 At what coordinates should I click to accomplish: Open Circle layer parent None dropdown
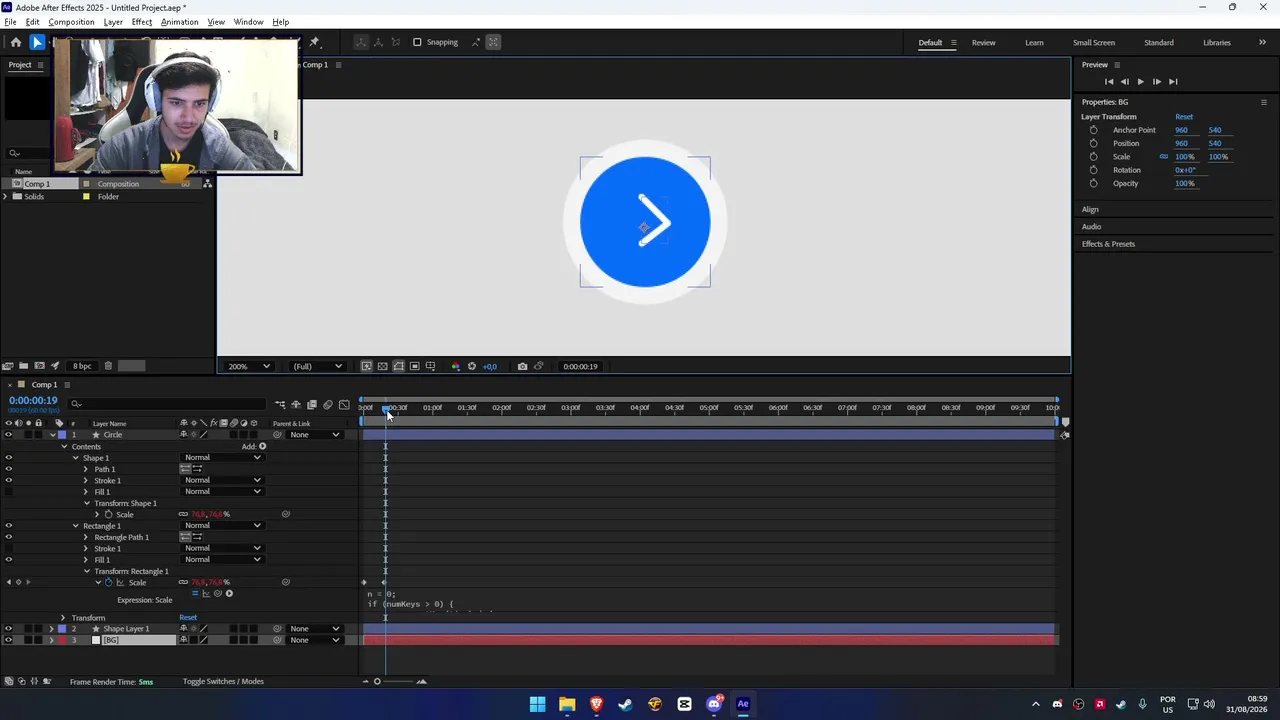coord(315,435)
